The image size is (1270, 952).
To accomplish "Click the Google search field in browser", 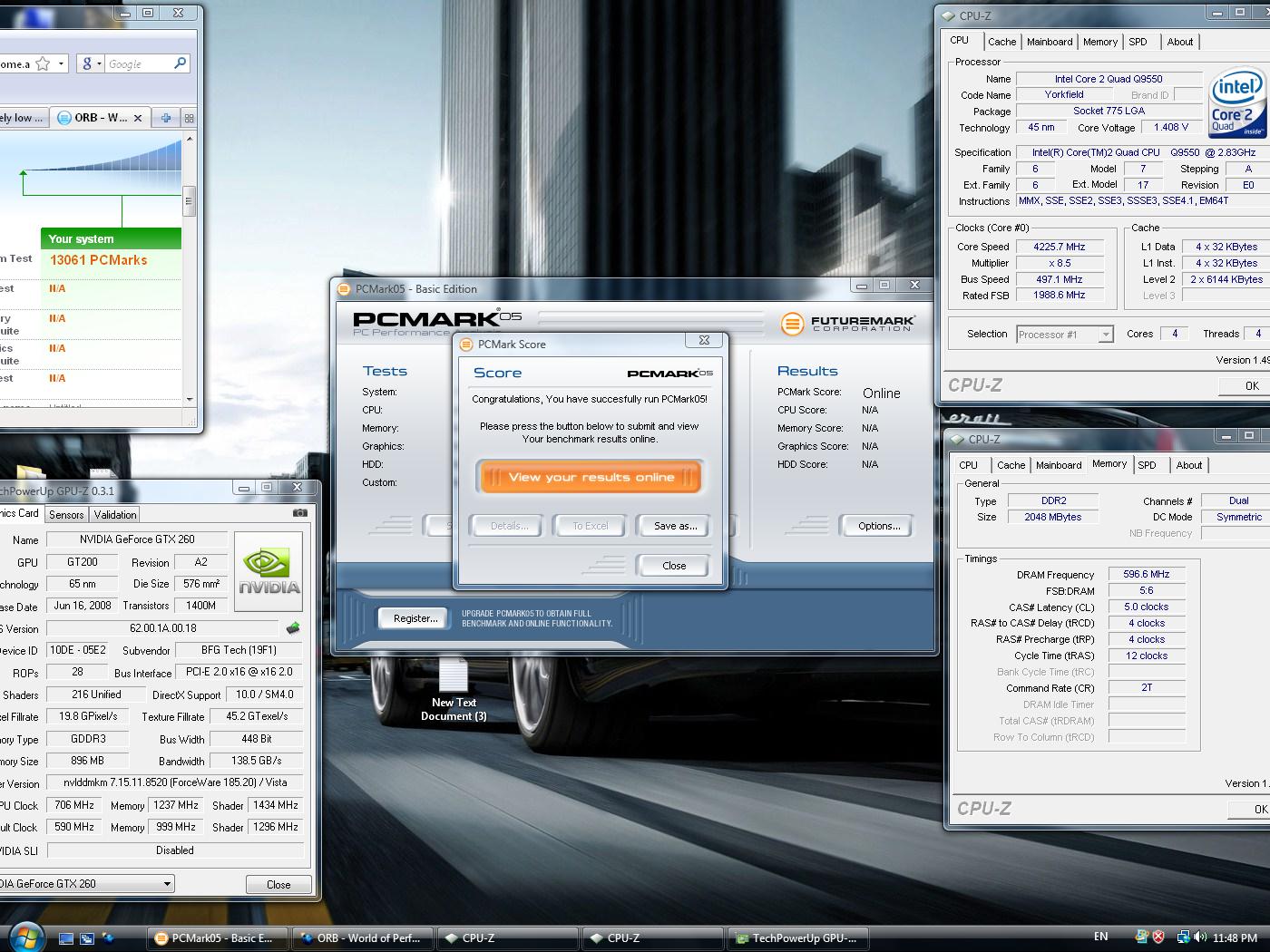I will (138, 63).
